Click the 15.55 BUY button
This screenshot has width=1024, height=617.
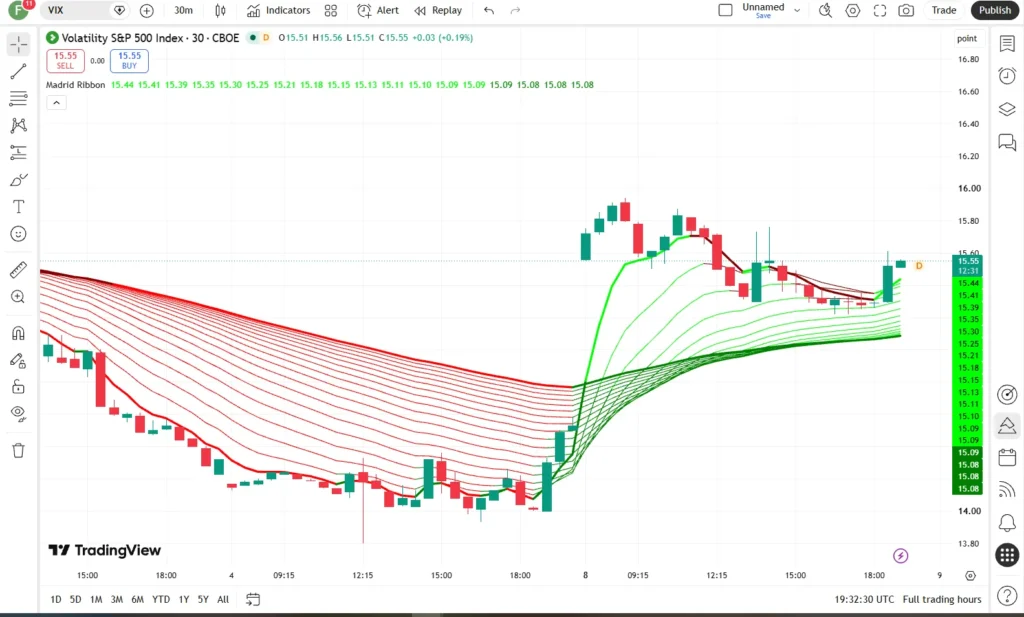[x=129, y=61]
